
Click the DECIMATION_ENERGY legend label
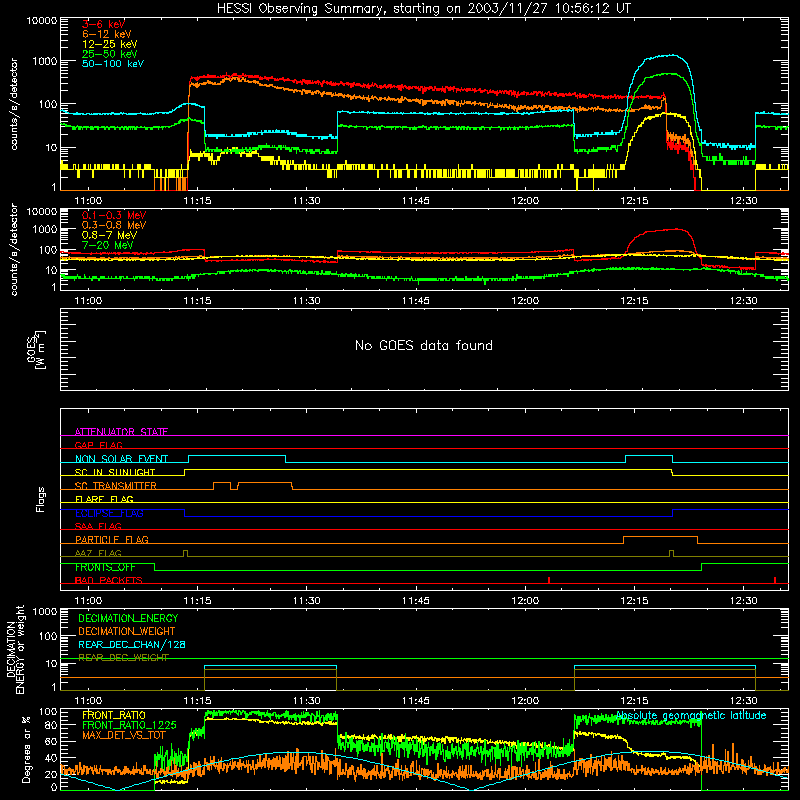[128, 618]
